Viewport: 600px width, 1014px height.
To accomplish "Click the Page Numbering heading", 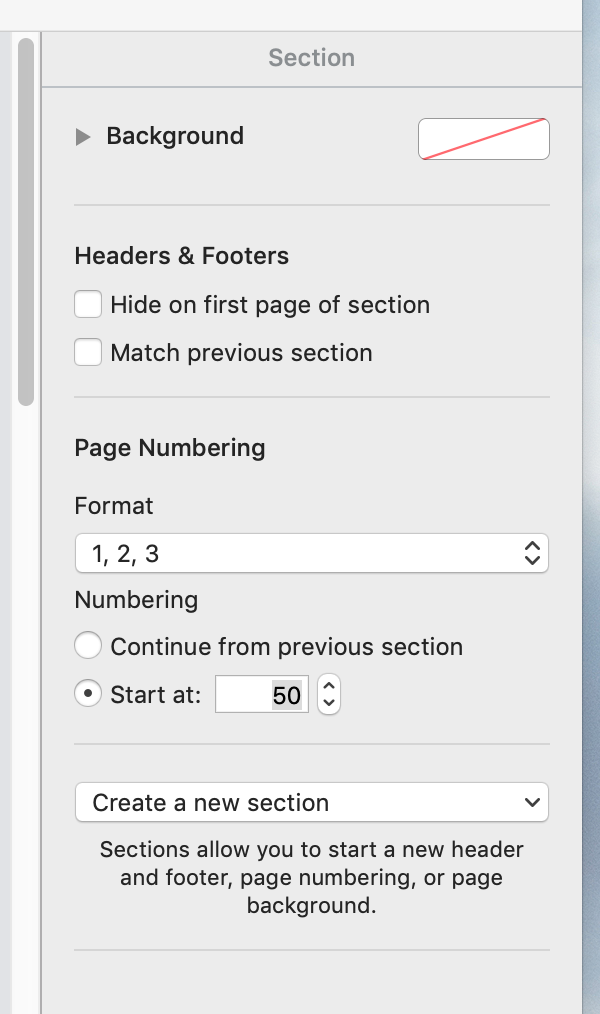I will (x=170, y=447).
